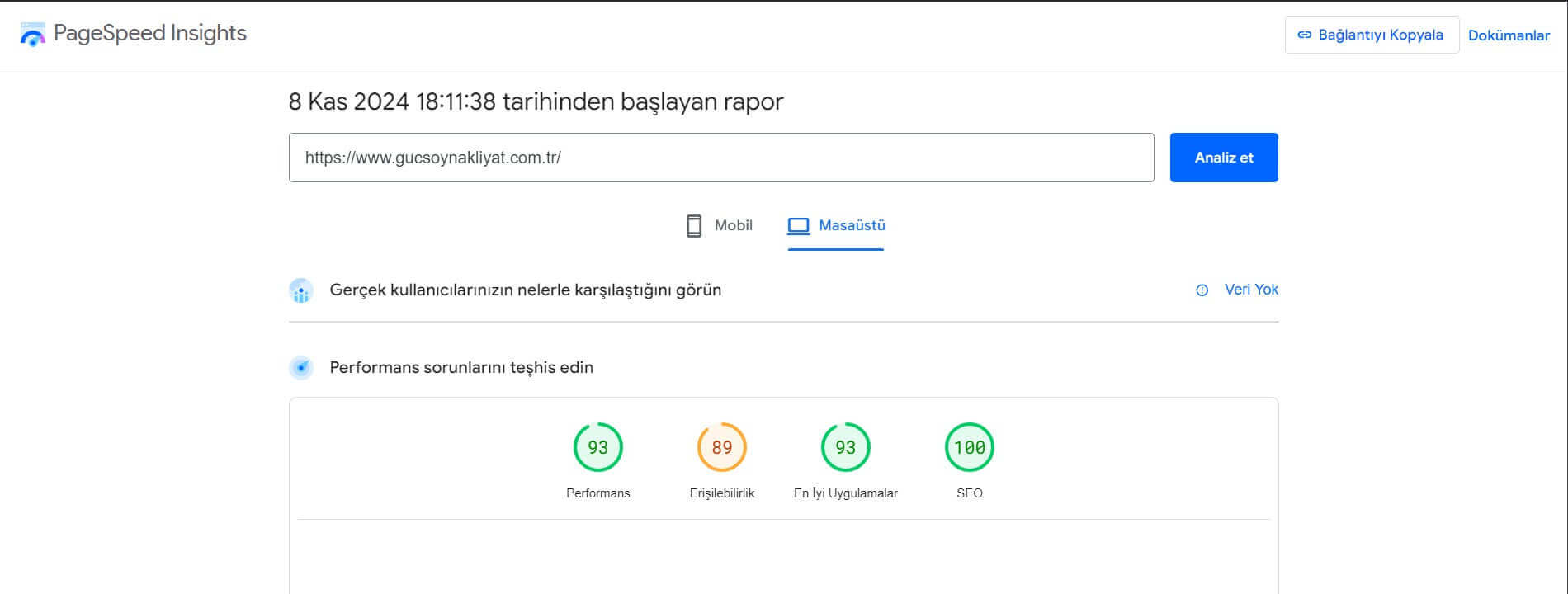Focus the URL input field
Screen dimensions: 1568x594
pyautogui.click(x=721, y=158)
